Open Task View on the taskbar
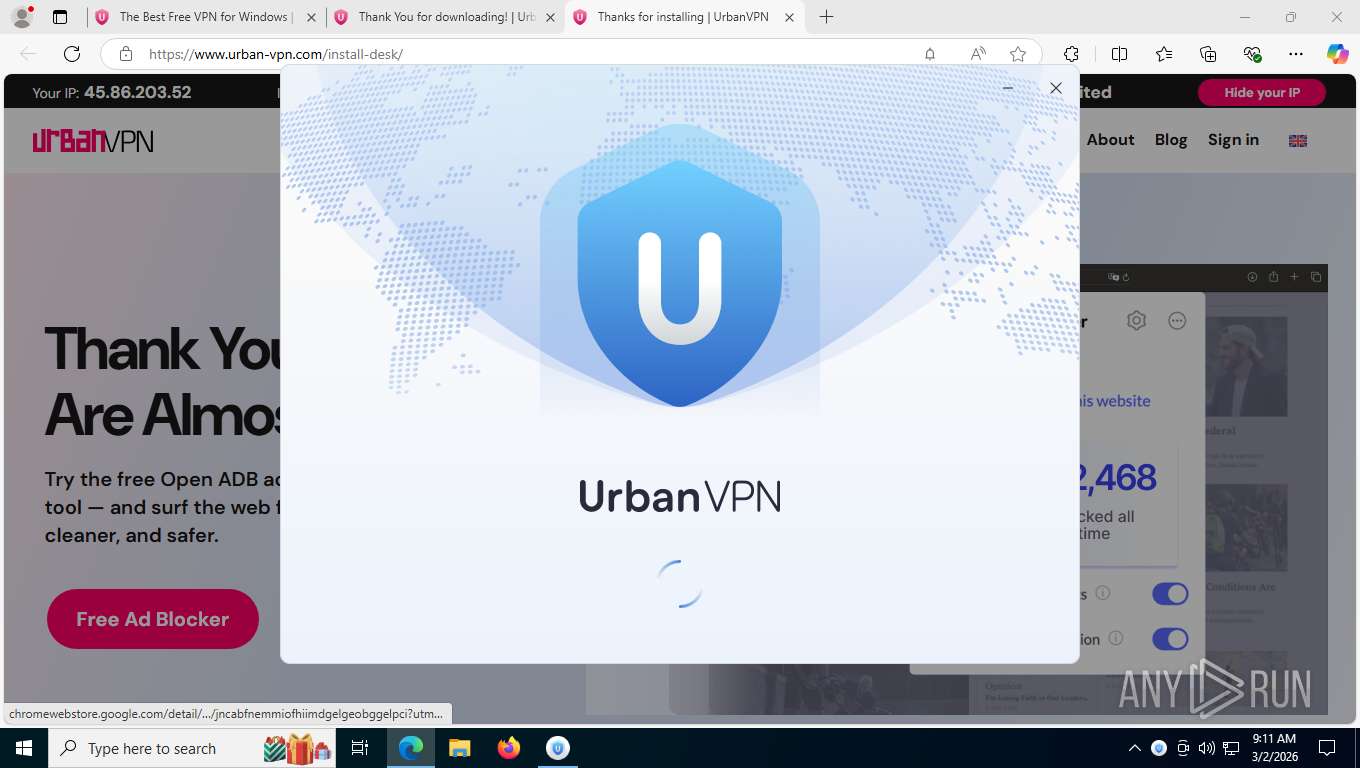Viewport: 1360px width, 768px height. [361, 748]
